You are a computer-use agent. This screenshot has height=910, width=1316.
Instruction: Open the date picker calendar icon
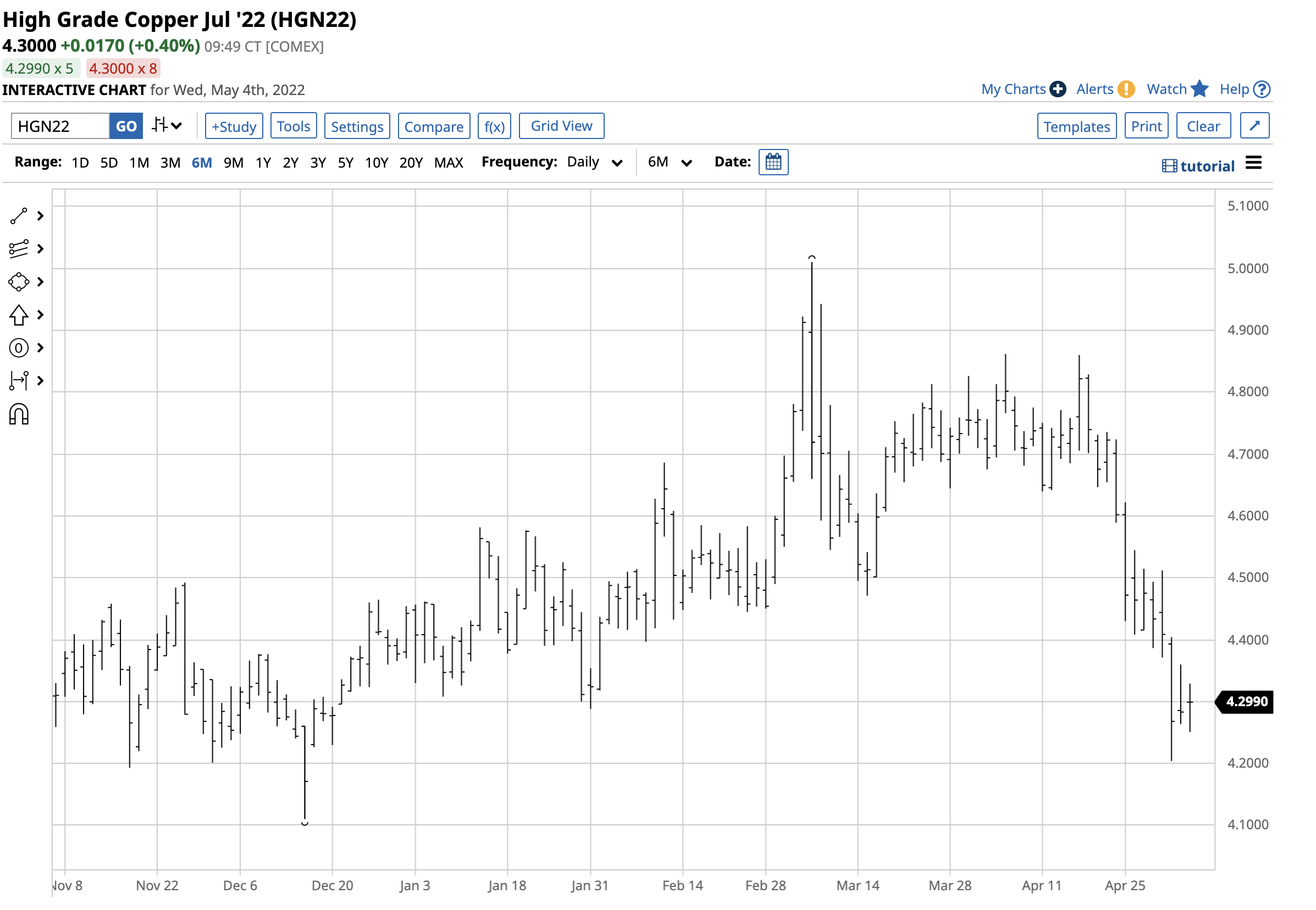pyautogui.click(x=773, y=163)
